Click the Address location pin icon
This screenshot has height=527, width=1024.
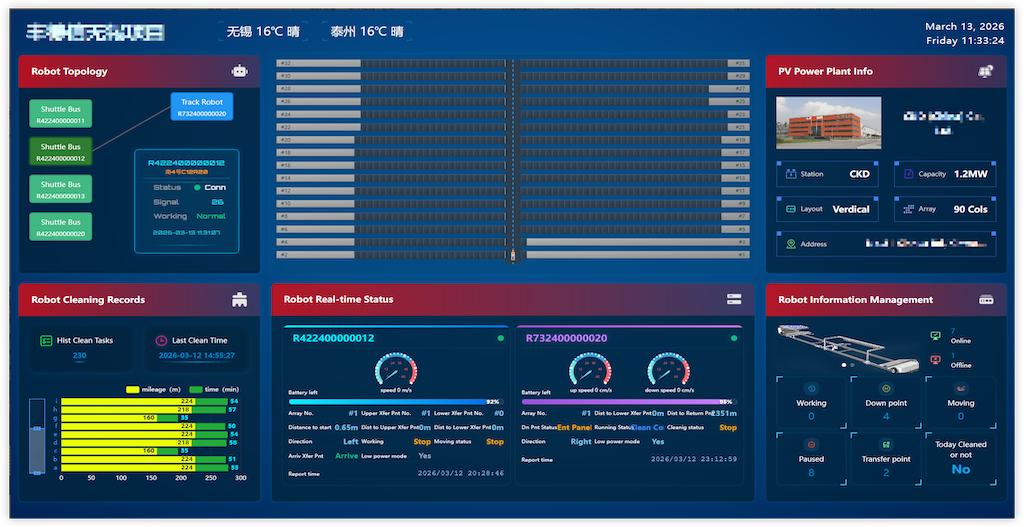pyautogui.click(x=791, y=244)
